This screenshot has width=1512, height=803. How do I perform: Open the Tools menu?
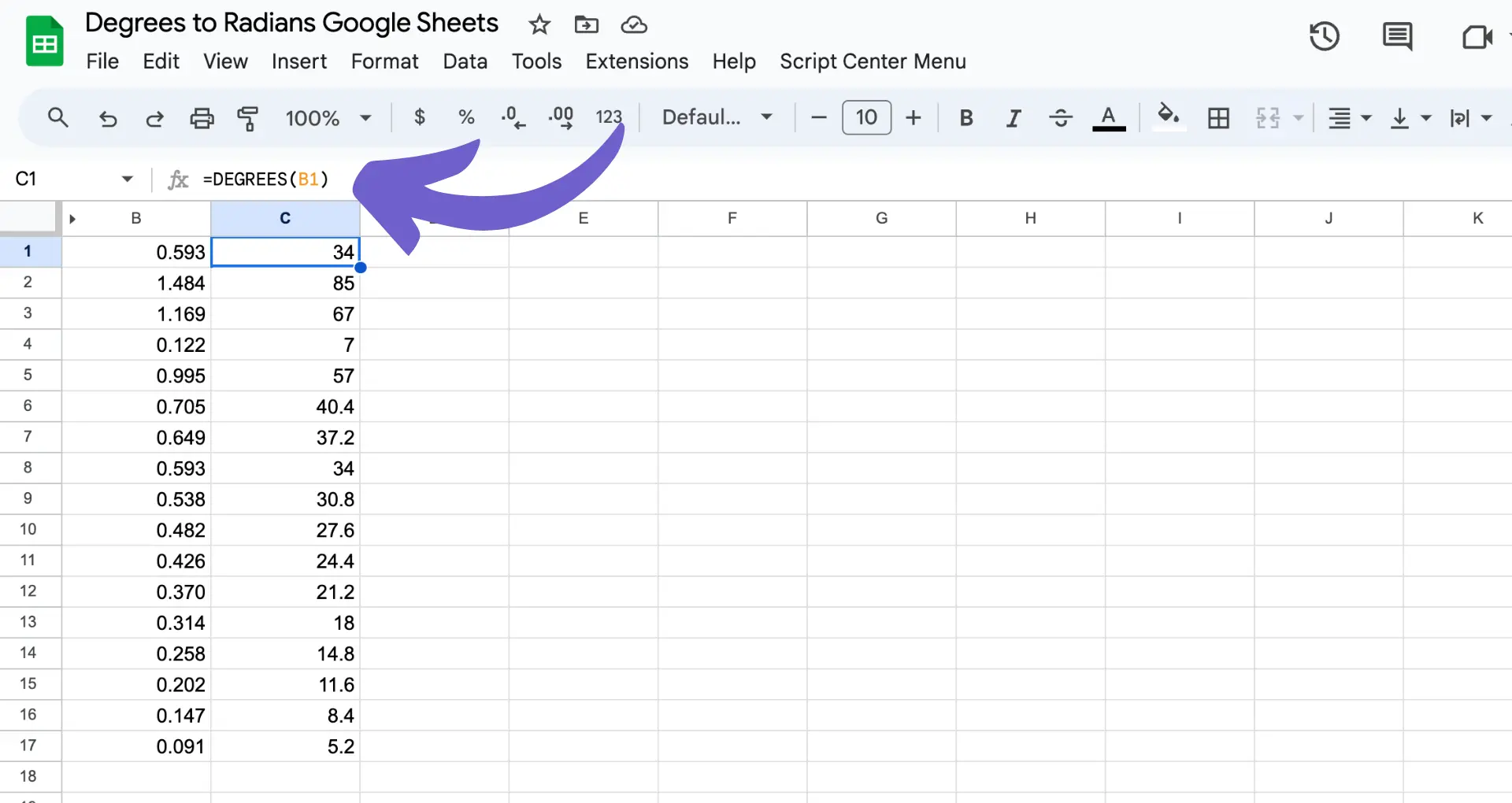click(536, 61)
